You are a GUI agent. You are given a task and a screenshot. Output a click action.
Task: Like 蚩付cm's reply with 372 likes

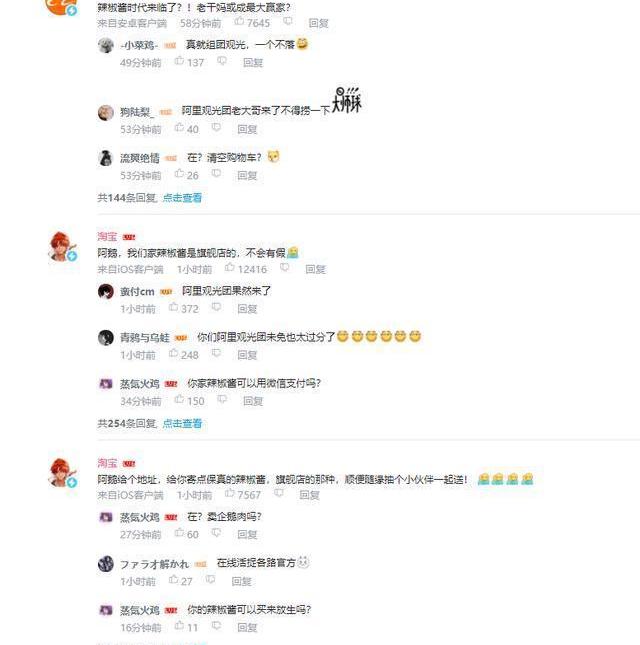coord(174,308)
